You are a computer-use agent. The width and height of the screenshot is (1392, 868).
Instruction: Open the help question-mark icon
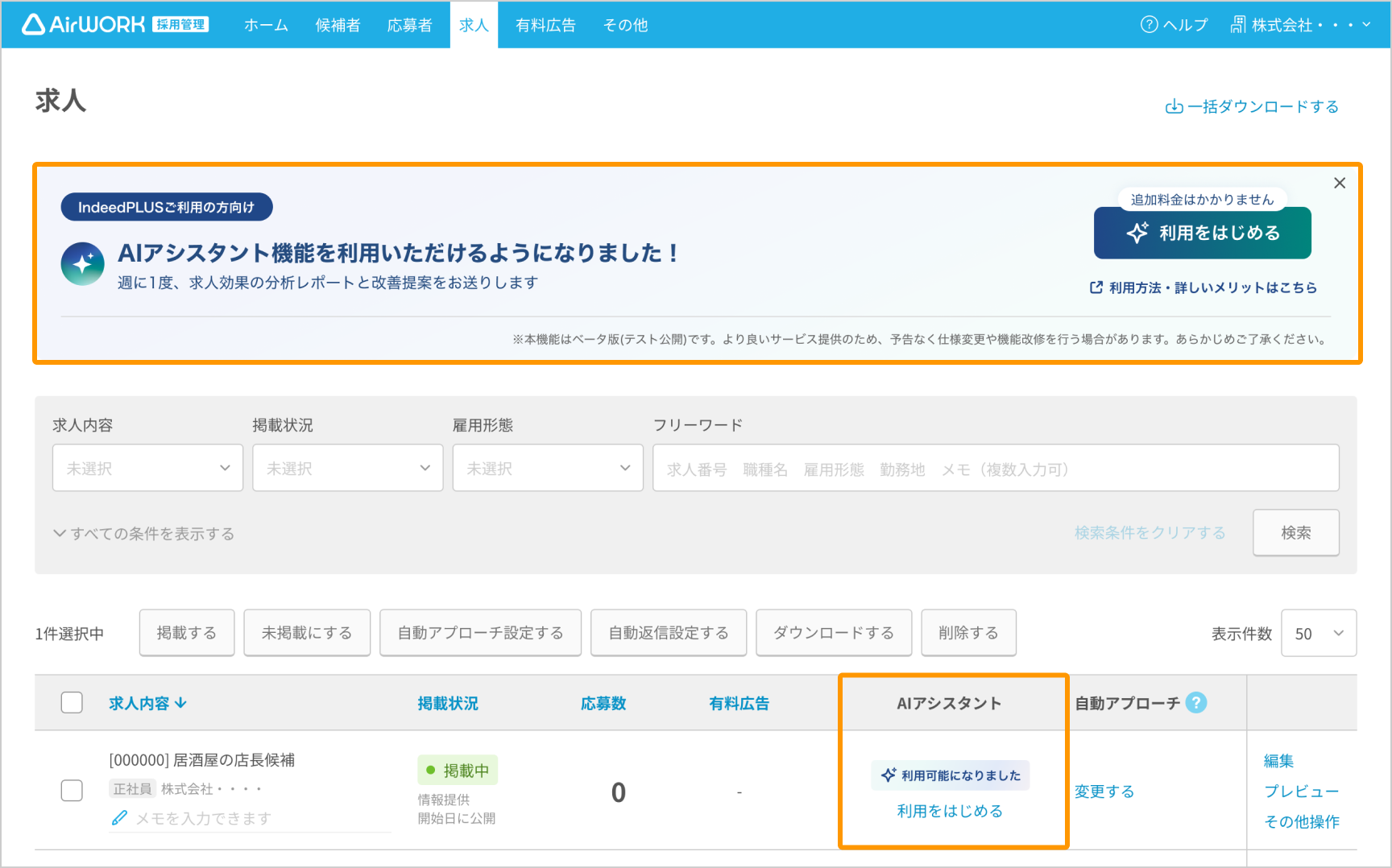pyautogui.click(x=1149, y=25)
